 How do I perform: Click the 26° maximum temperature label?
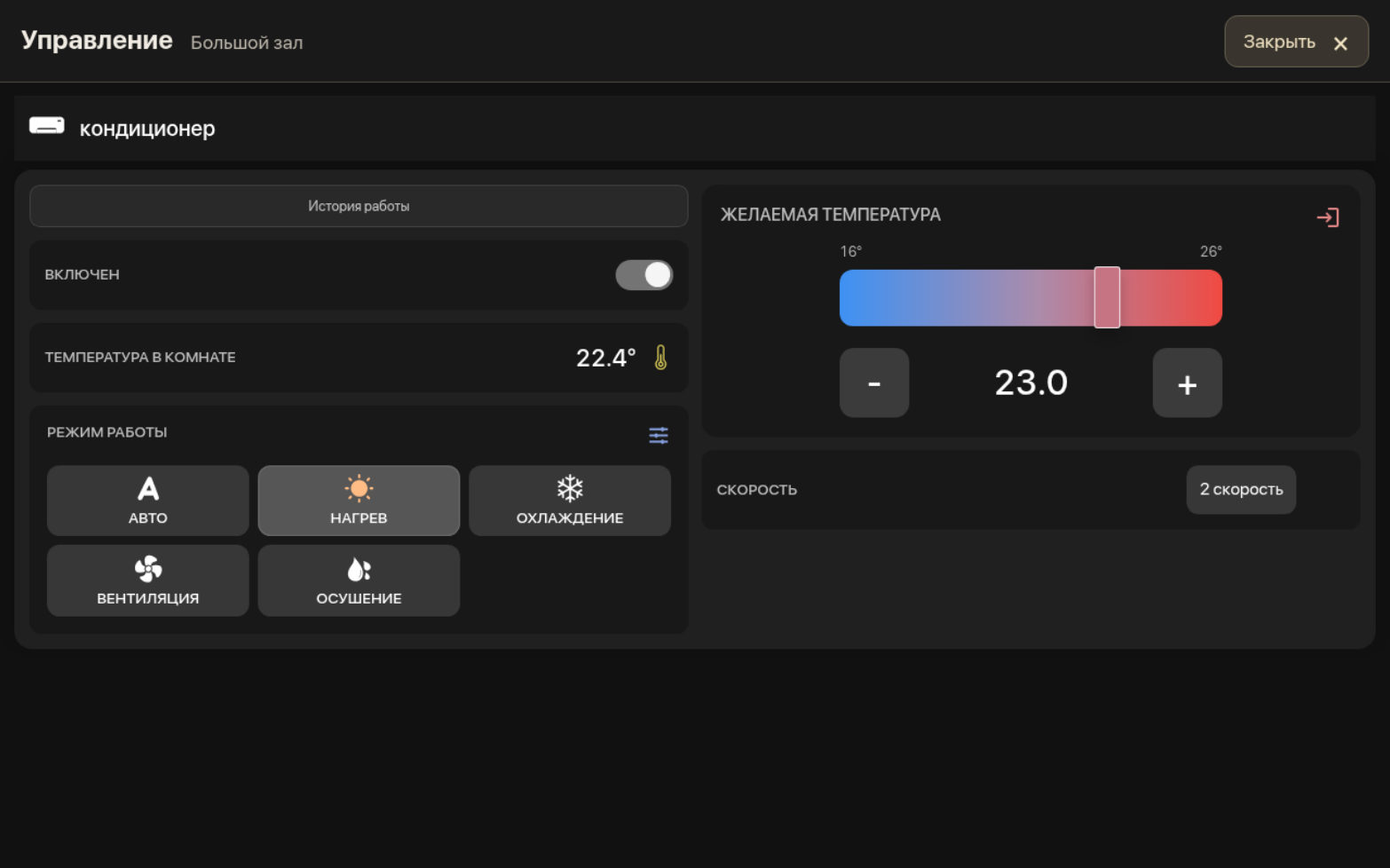coord(1211,251)
